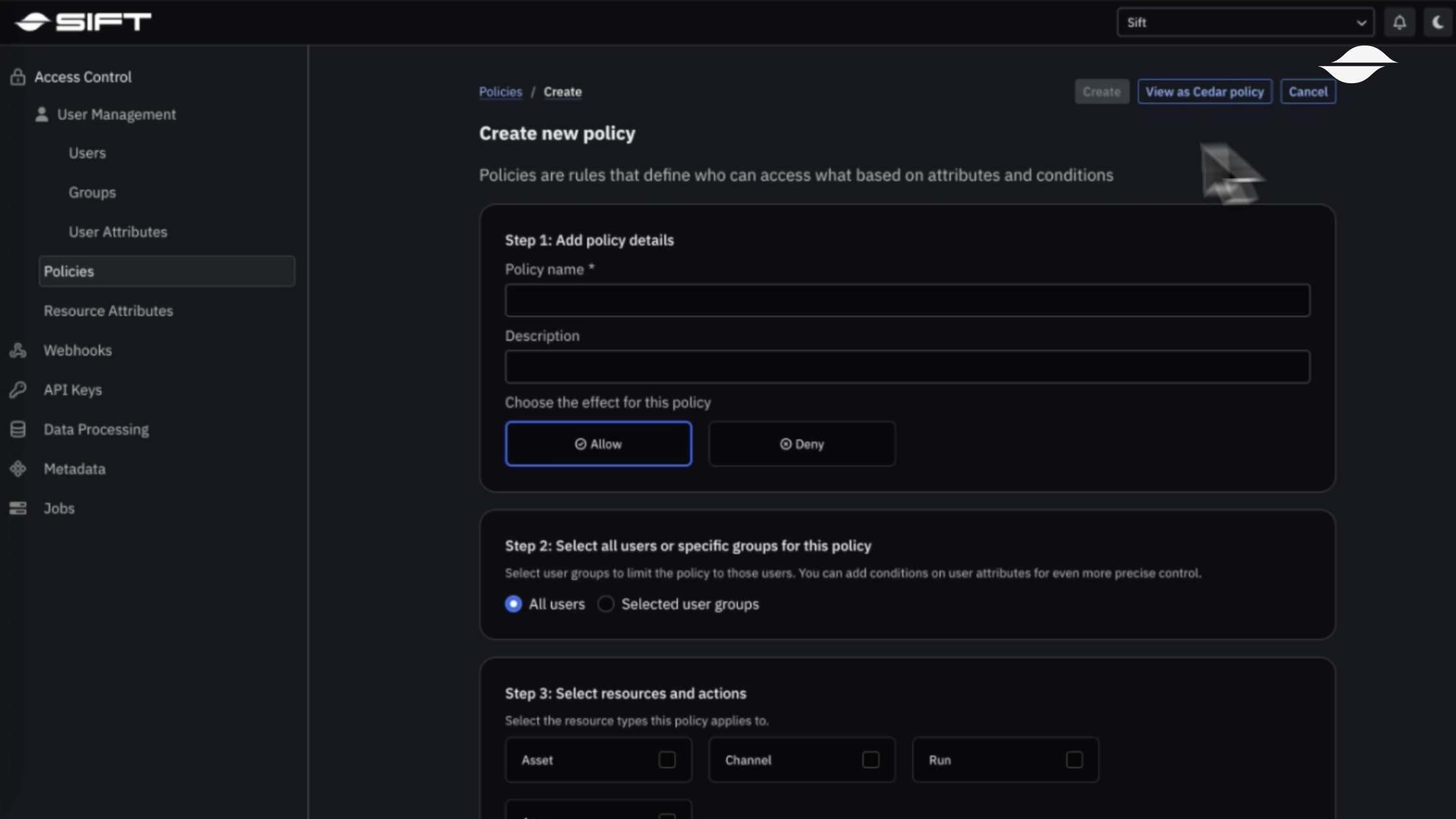Click the notifications bell icon
Image resolution: width=1456 pixels, height=819 pixels.
pyautogui.click(x=1399, y=23)
